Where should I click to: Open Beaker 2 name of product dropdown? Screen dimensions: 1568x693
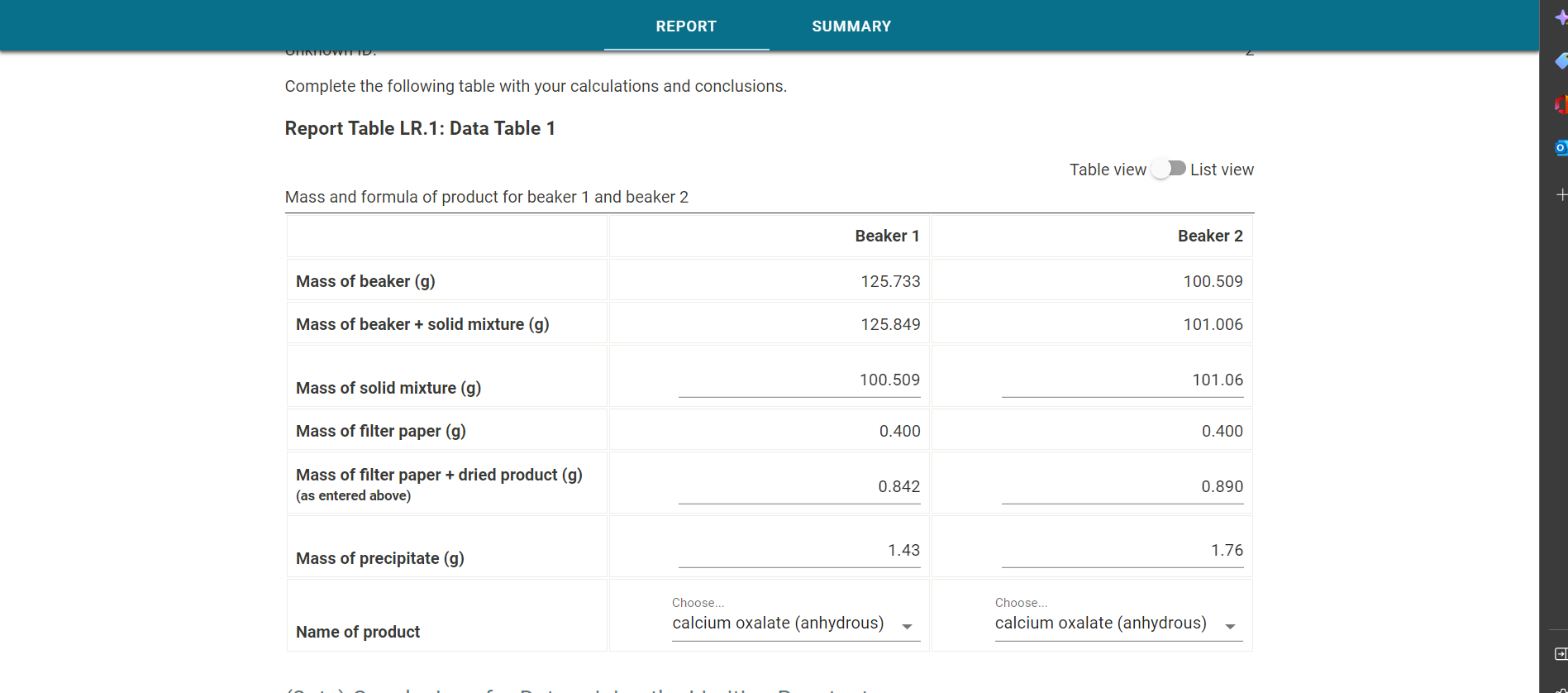pyautogui.click(x=1118, y=624)
